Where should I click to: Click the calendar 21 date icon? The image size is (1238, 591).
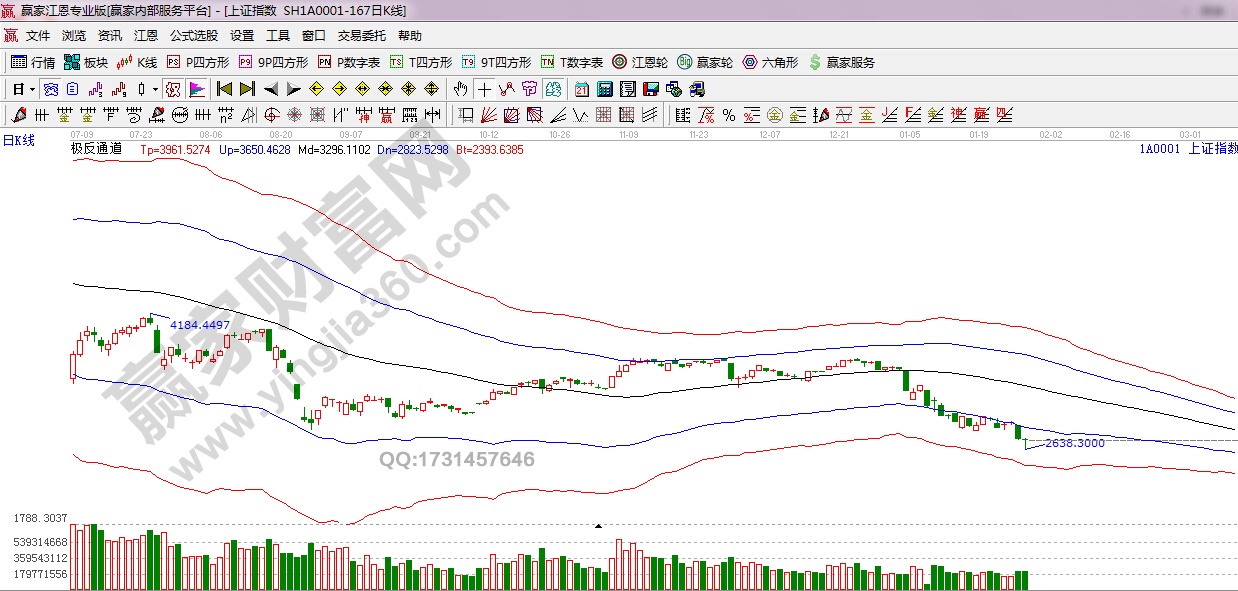[x=582, y=89]
